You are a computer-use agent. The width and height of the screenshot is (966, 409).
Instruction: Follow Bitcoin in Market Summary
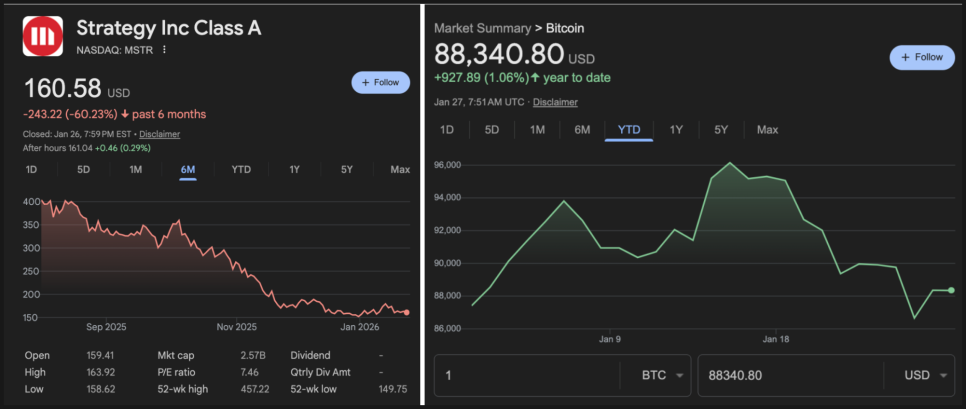(x=921, y=57)
